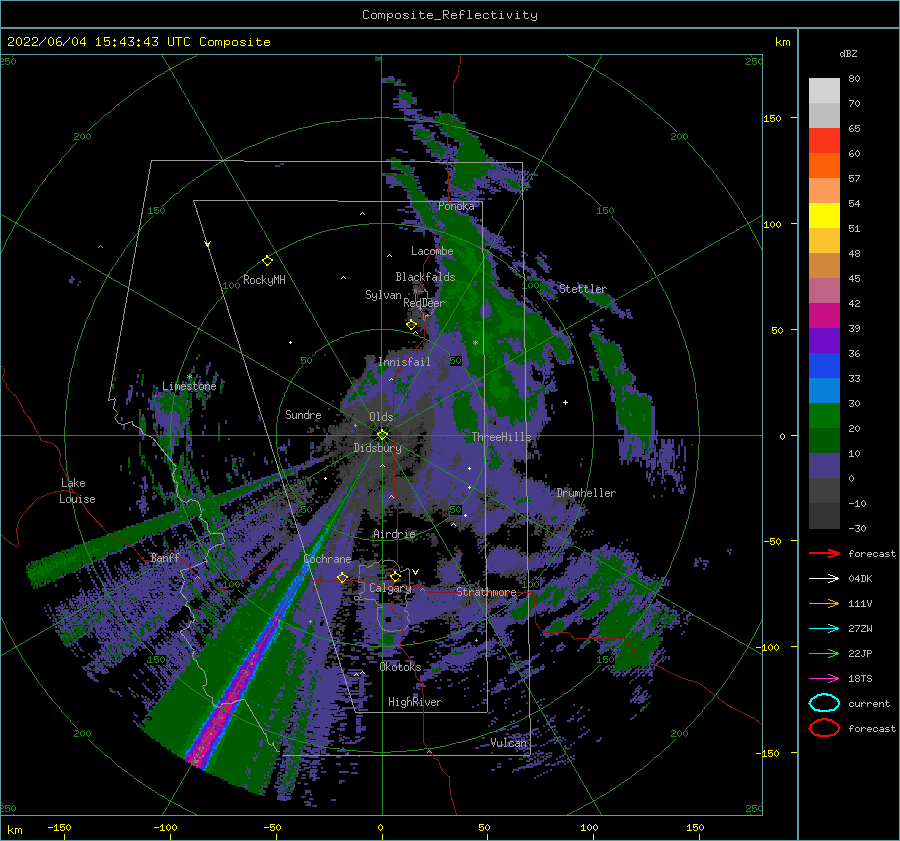Click the RedDeer city label
This screenshot has height=841, width=900.
coord(424,303)
